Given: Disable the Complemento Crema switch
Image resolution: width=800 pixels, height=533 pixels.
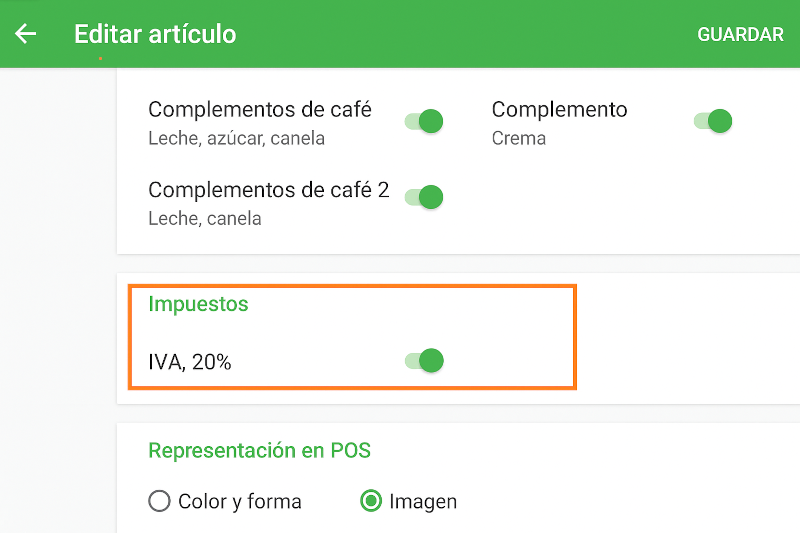Looking at the screenshot, I should [713, 122].
